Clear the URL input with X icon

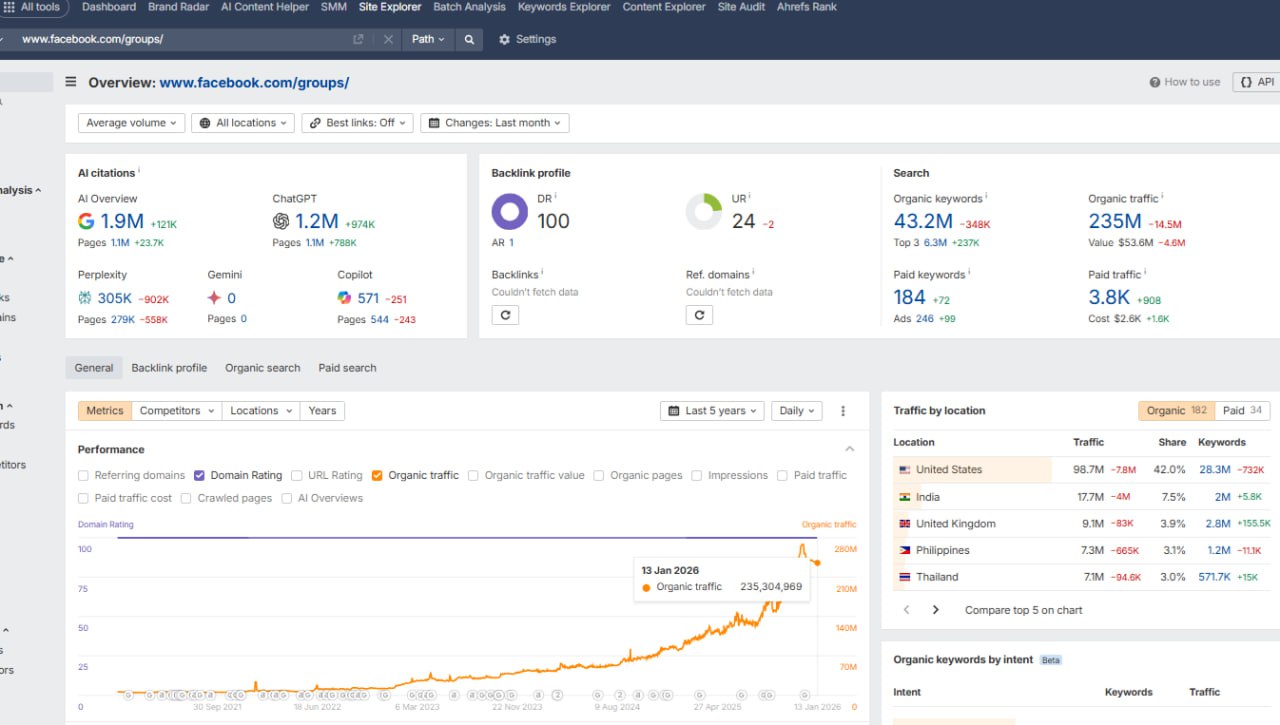[x=388, y=39]
